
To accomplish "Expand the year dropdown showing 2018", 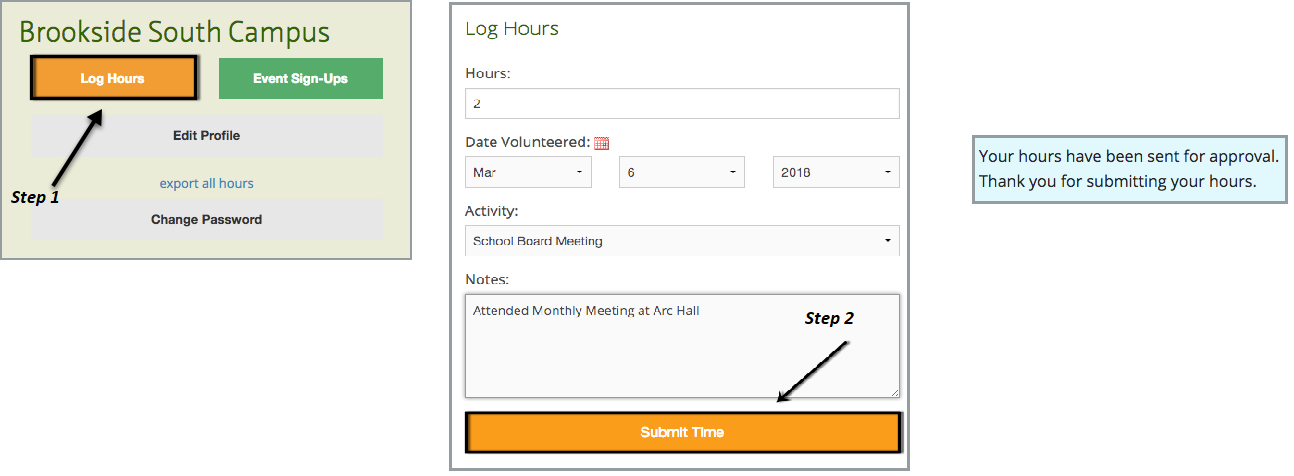I will (836, 172).
